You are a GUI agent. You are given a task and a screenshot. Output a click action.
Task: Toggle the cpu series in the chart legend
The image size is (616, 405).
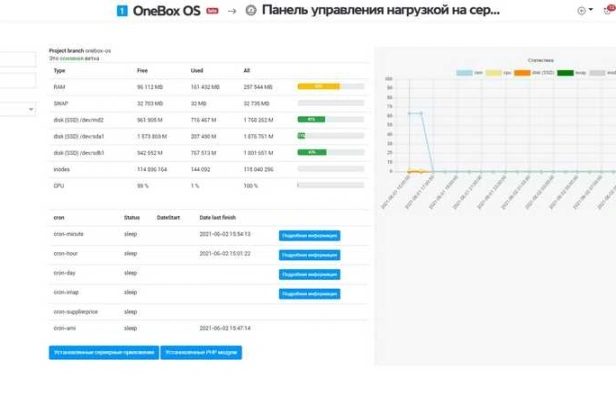pyautogui.click(x=500, y=73)
